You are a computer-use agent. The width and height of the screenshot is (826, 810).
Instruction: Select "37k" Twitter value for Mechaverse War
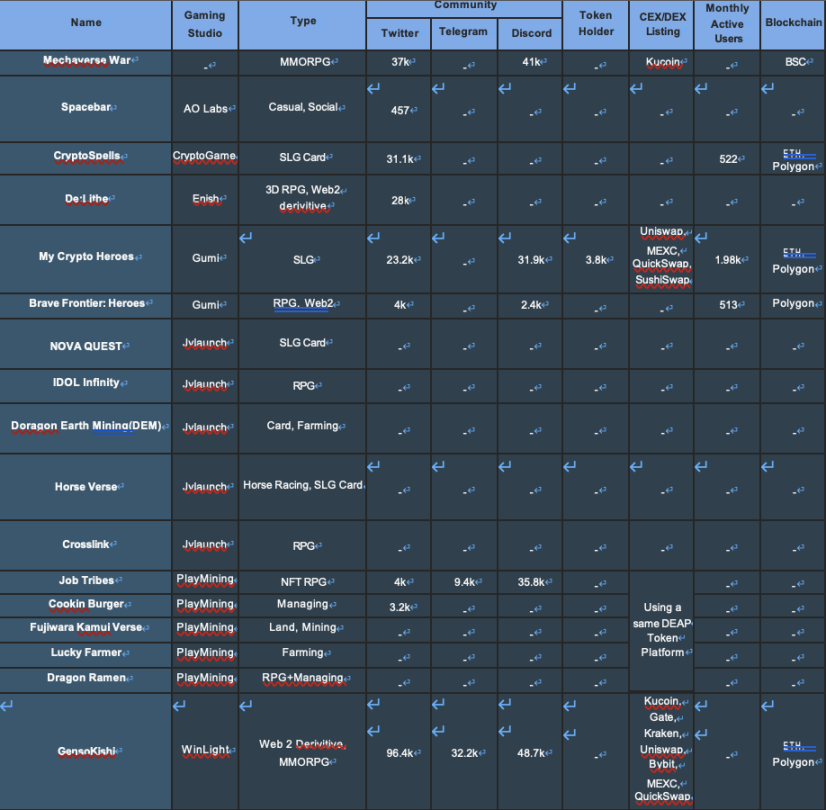tap(401, 62)
